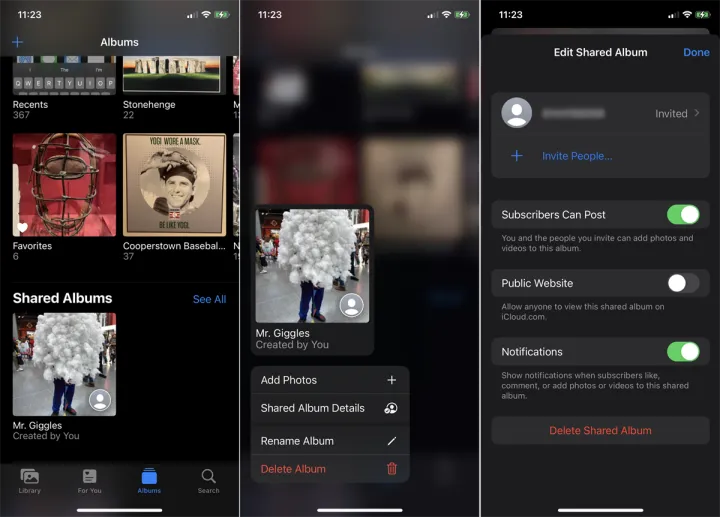Tap Done in Edit Shared Album

[x=696, y=52]
